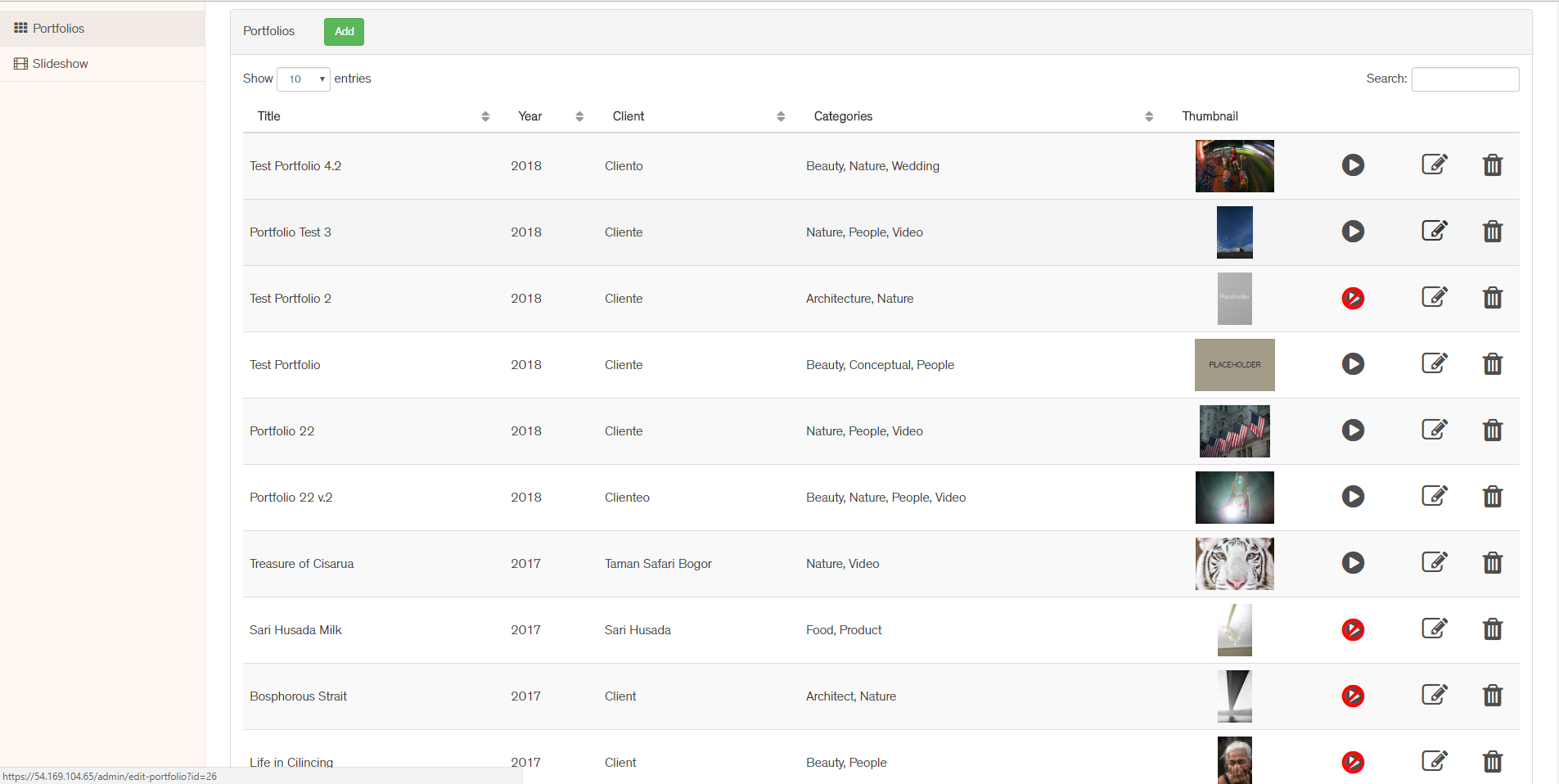Screen dimensions: 1559x784
Task: Open edit for Bosphorous Strait row
Action: click(1434, 695)
